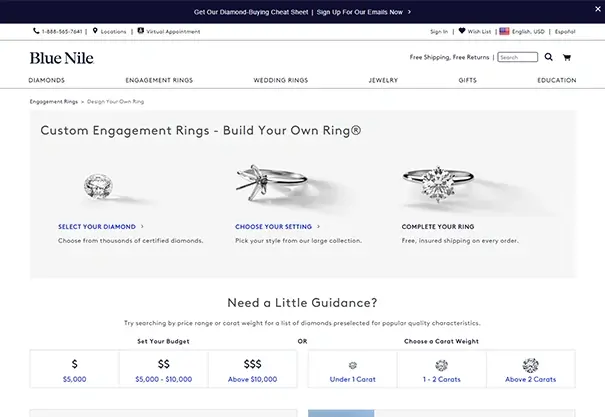
Task: Click the Locations map pin icon
Action: [x=95, y=31]
